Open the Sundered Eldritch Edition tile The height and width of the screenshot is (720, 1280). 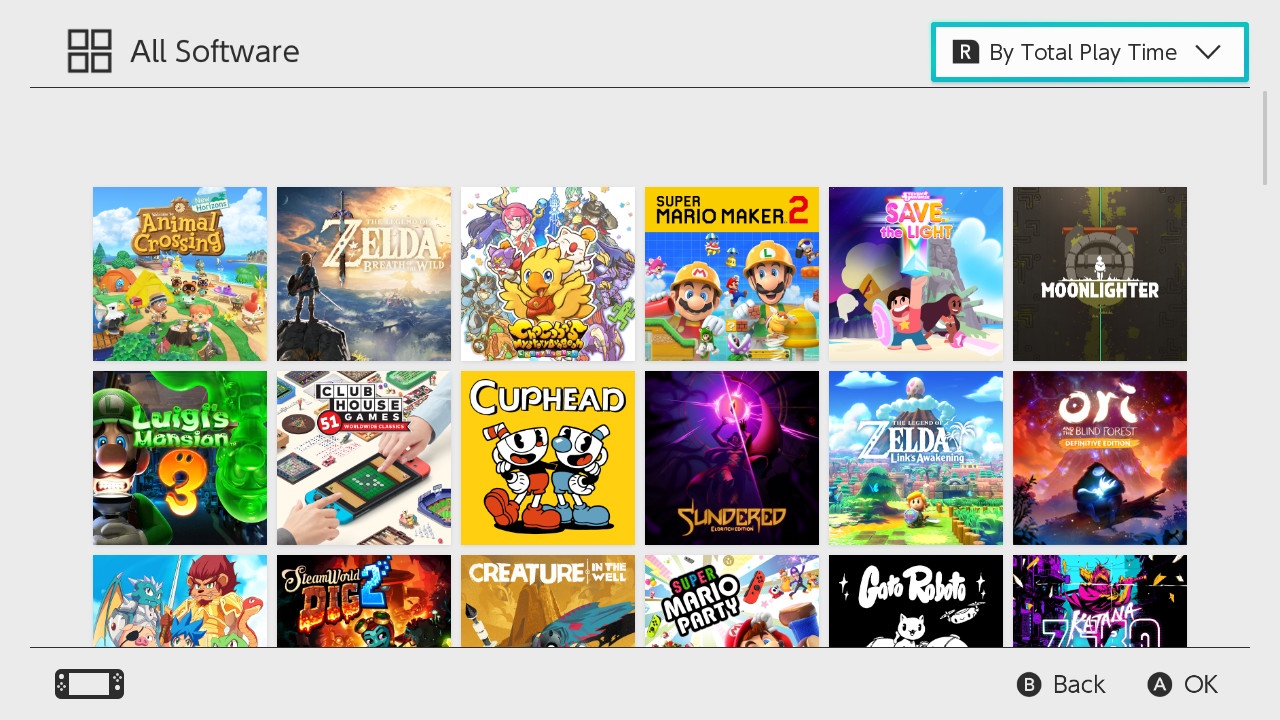click(732, 458)
